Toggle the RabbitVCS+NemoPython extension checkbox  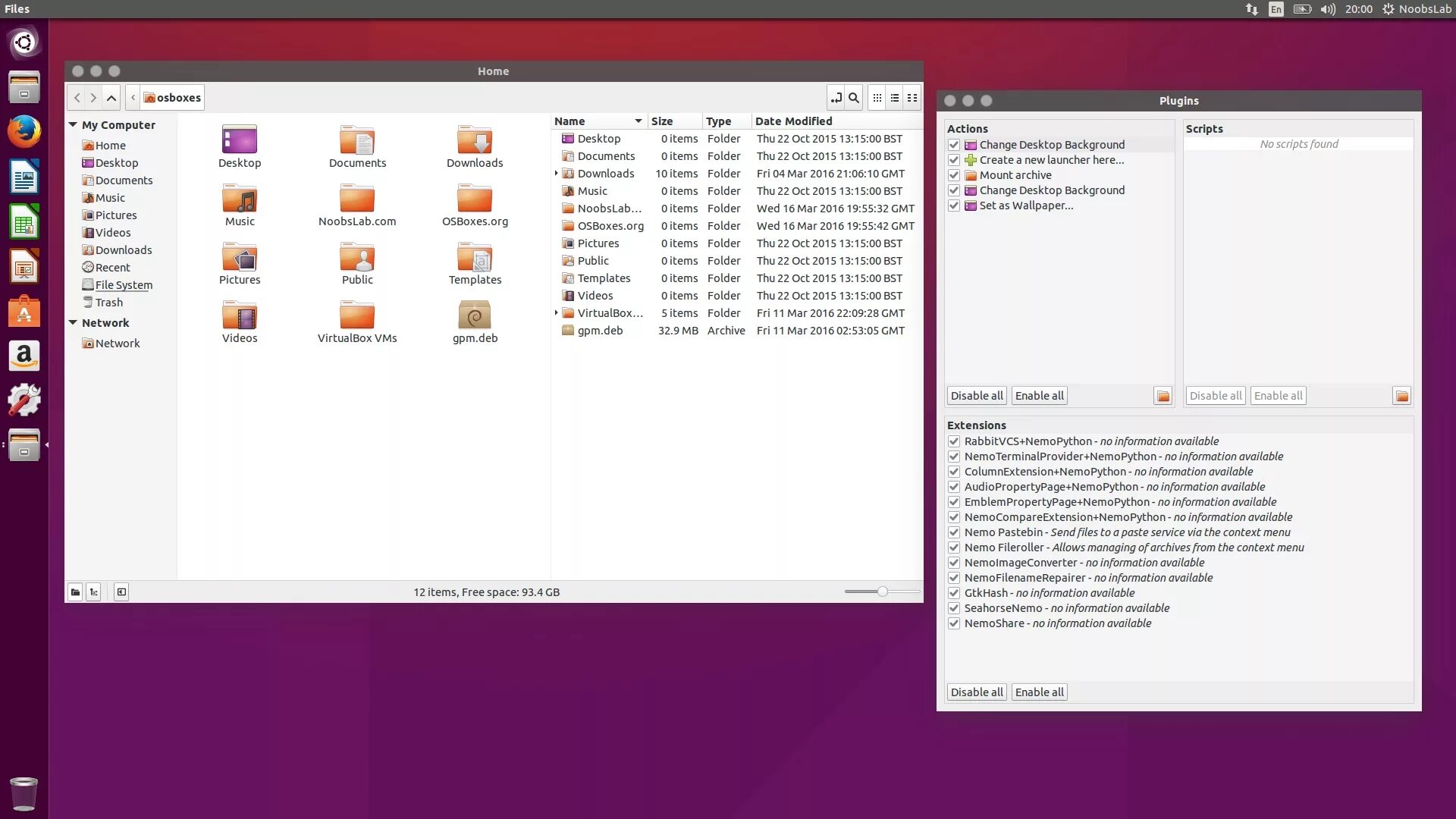(x=954, y=441)
